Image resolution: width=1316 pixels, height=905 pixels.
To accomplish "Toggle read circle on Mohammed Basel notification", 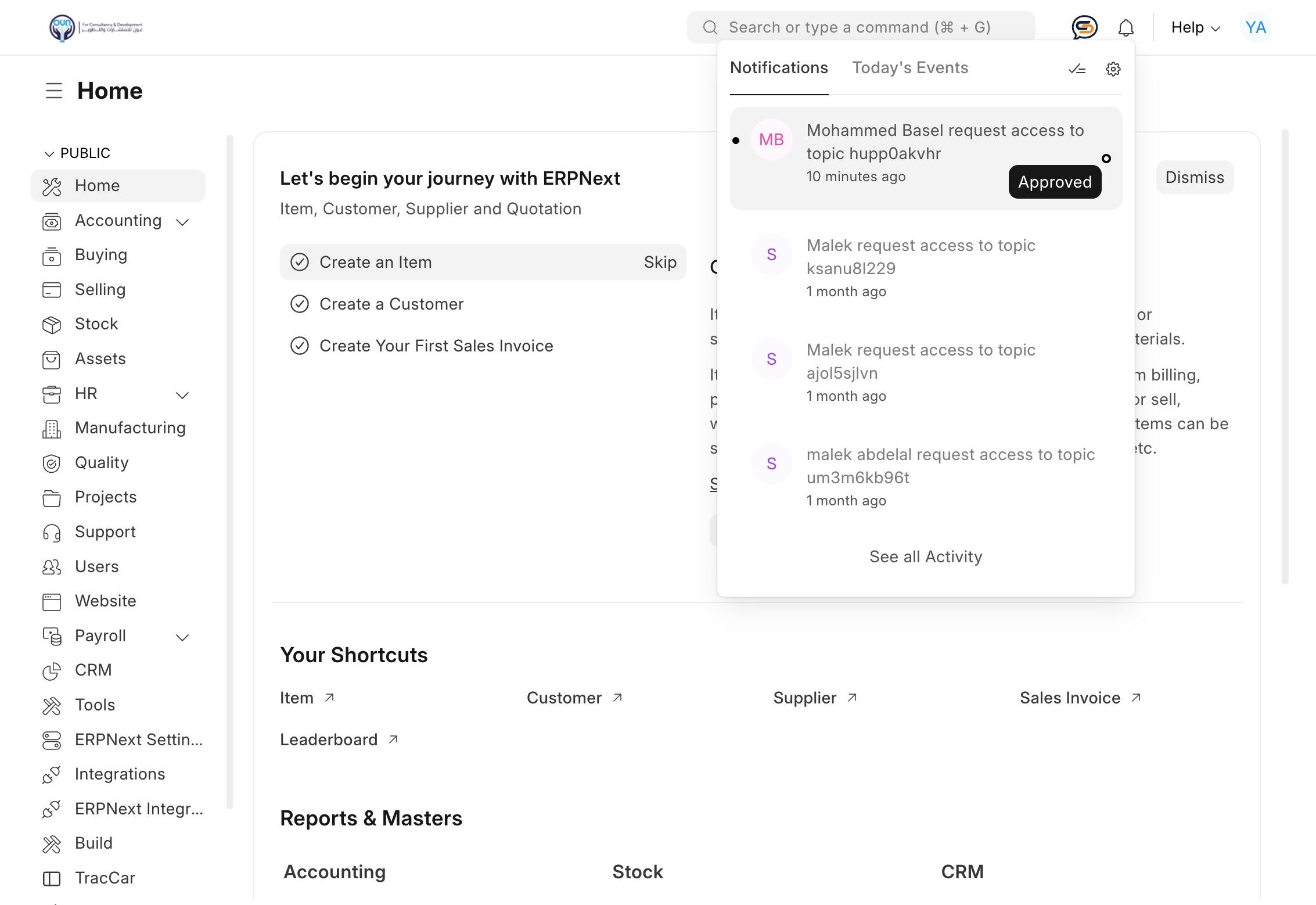I will [x=1106, y=159].
